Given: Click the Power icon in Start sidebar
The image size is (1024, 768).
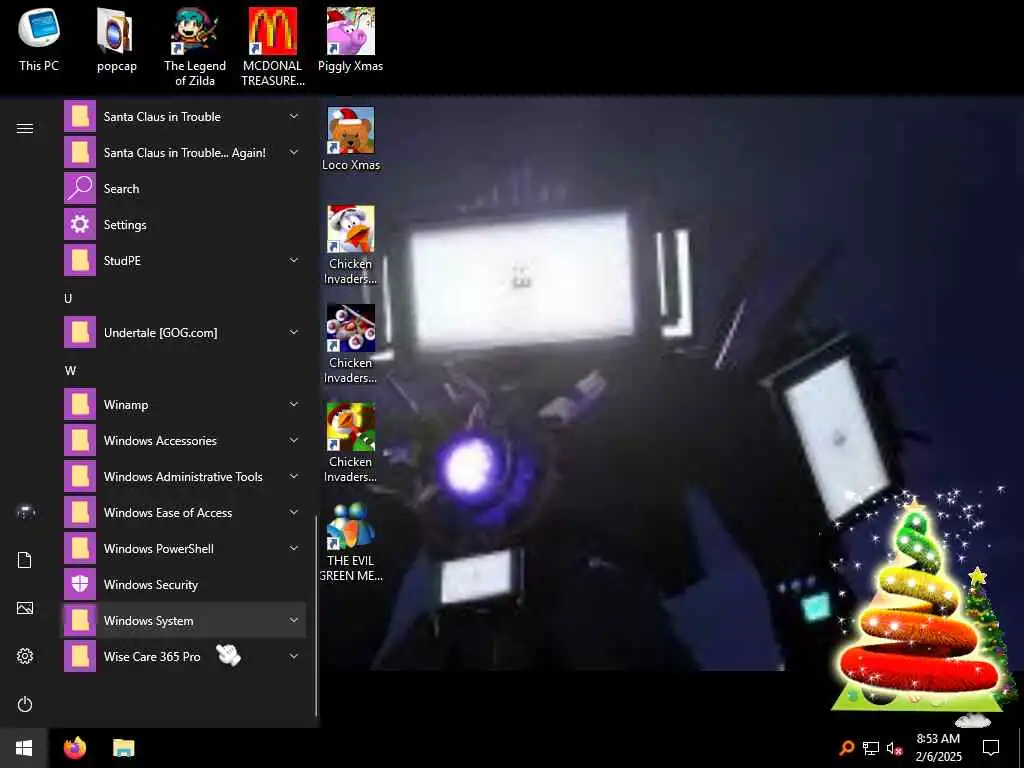Looking at the screenshot, I should pos(25,704).
